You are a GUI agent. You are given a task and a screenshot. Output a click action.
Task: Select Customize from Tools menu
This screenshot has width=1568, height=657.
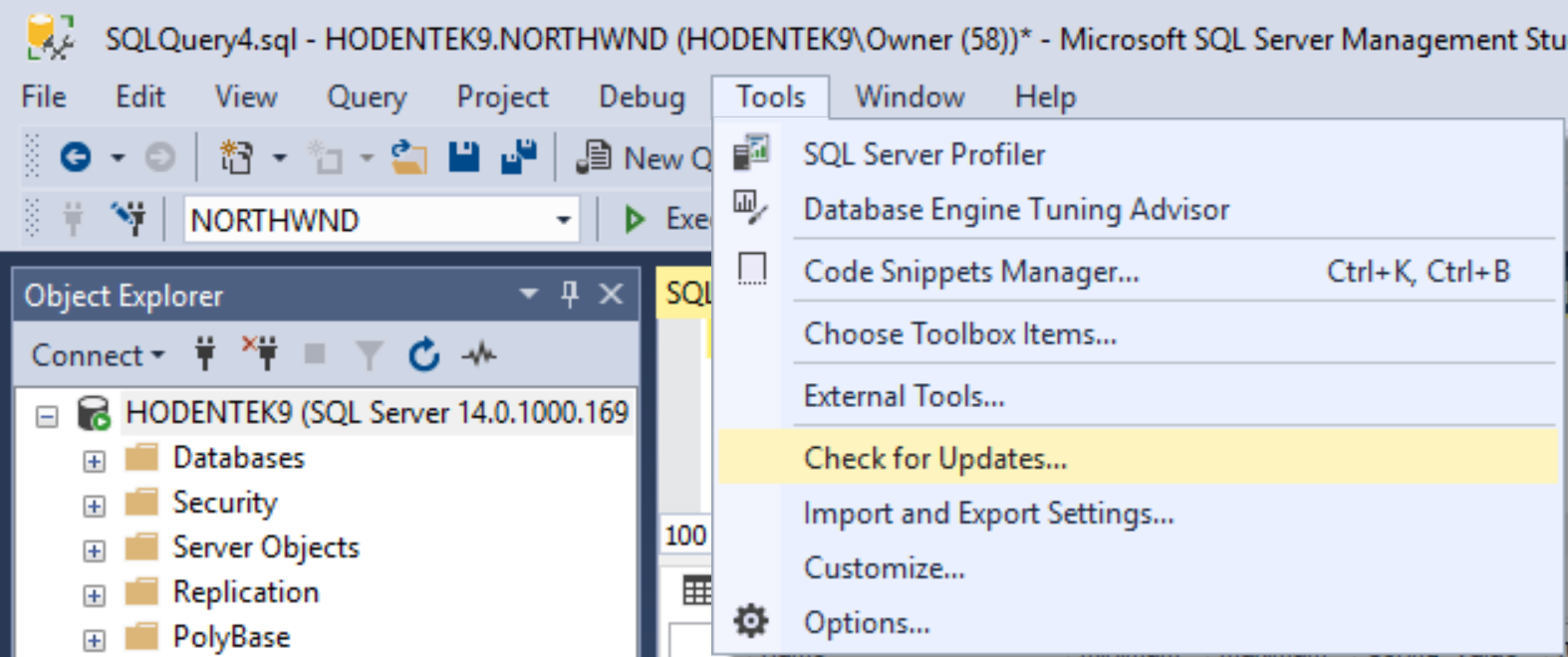[1138, 567]
